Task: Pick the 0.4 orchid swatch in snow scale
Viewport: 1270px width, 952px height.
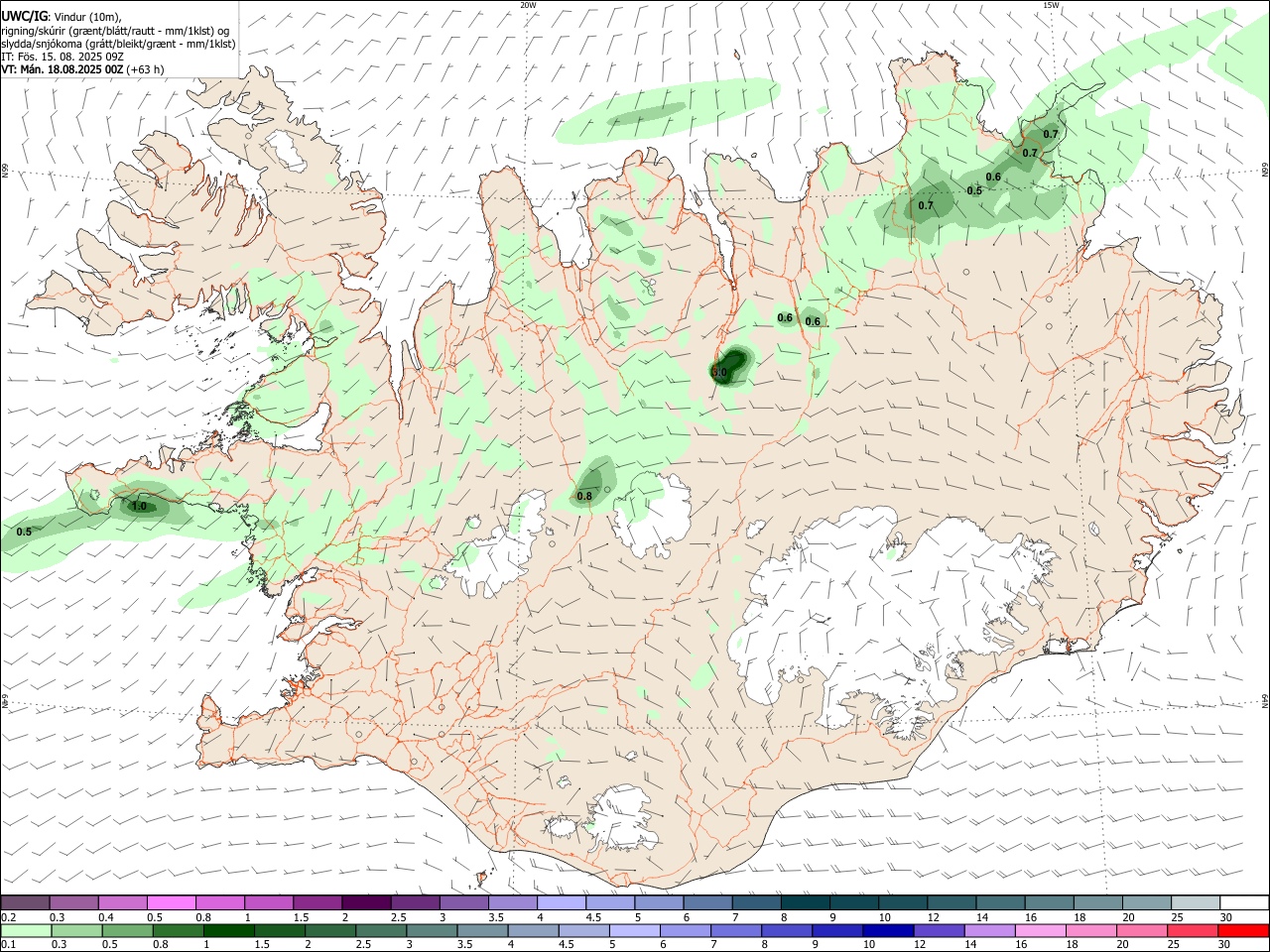Action: pyautogui.click(x=123, y=902)
